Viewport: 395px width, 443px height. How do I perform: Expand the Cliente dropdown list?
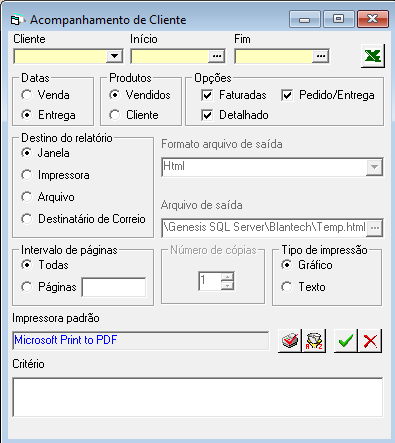[114, 56]
